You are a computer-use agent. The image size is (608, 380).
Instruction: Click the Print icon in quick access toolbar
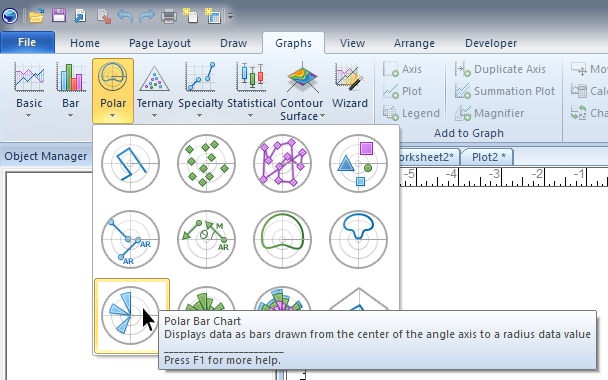(x=169, y=16)
